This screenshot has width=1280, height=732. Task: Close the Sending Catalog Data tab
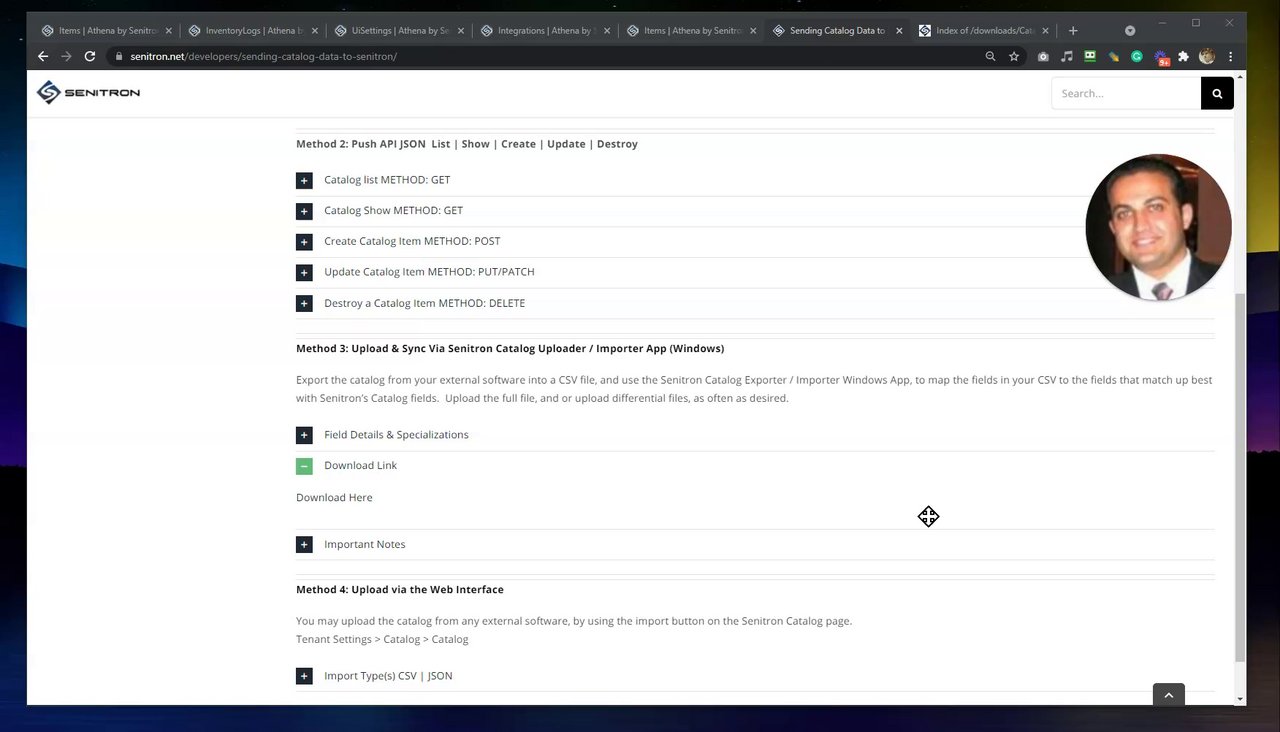[x=899, y=31]
